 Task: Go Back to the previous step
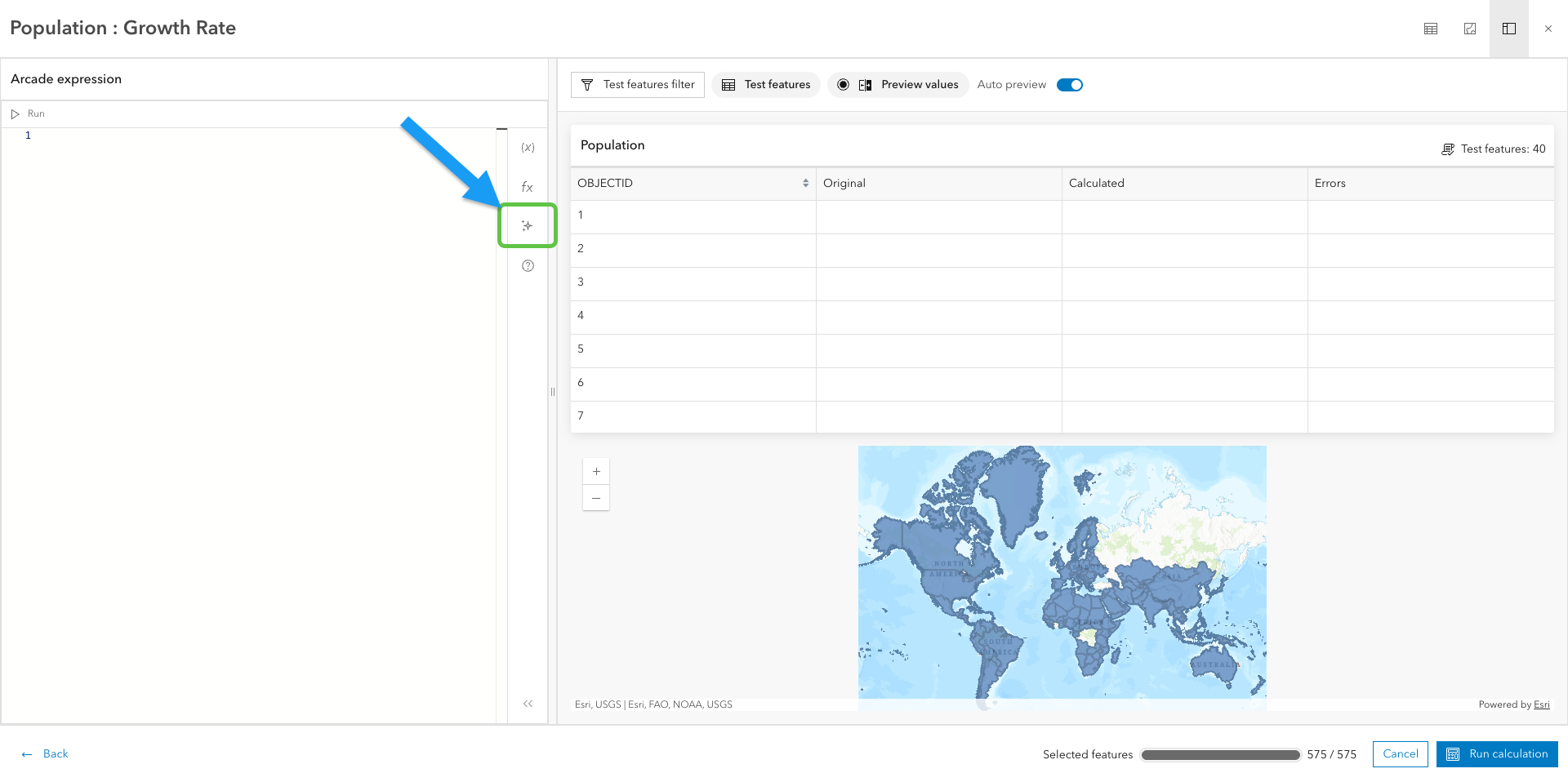coord(45,754)
